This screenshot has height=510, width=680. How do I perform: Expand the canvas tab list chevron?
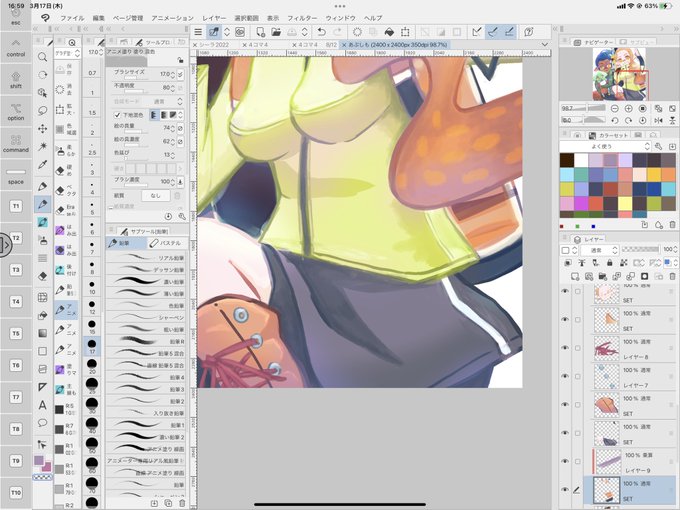point(545,44)
